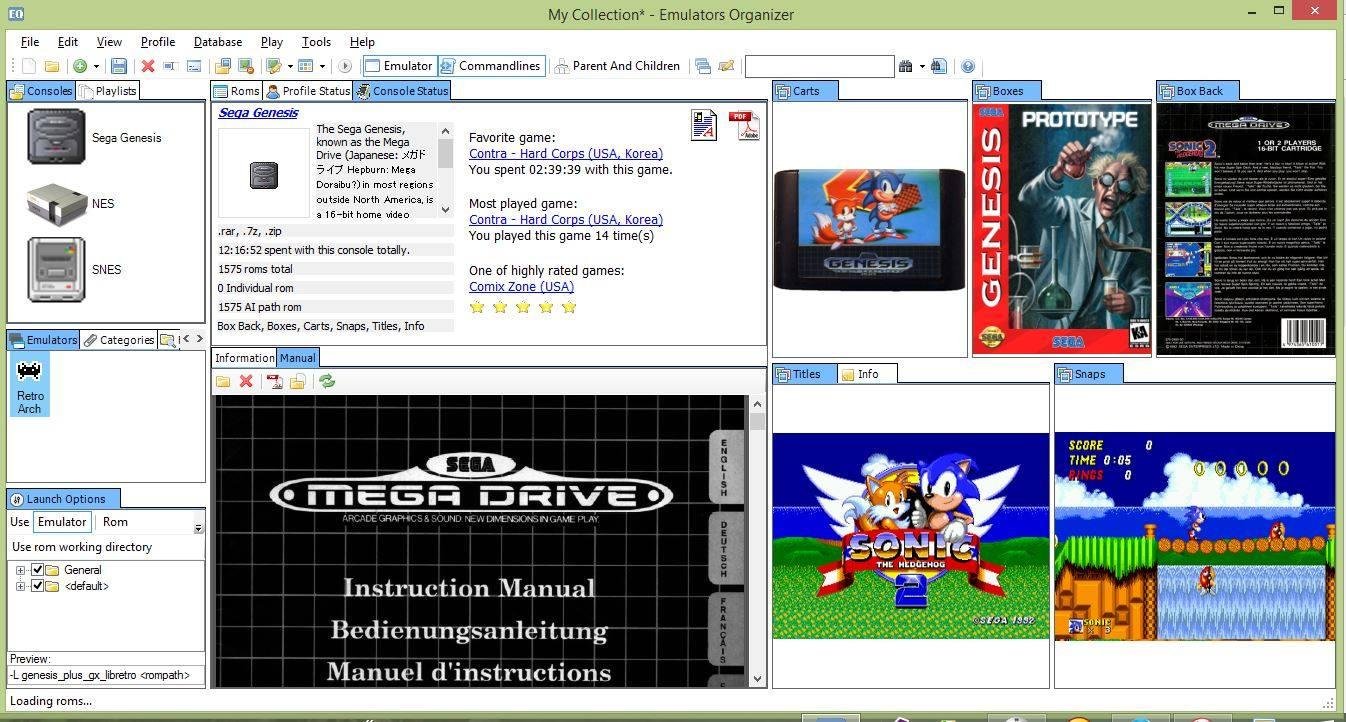Toggle the Emulator view button
The width and height of the screenshot is (1346, 722).
click(399, 66)
